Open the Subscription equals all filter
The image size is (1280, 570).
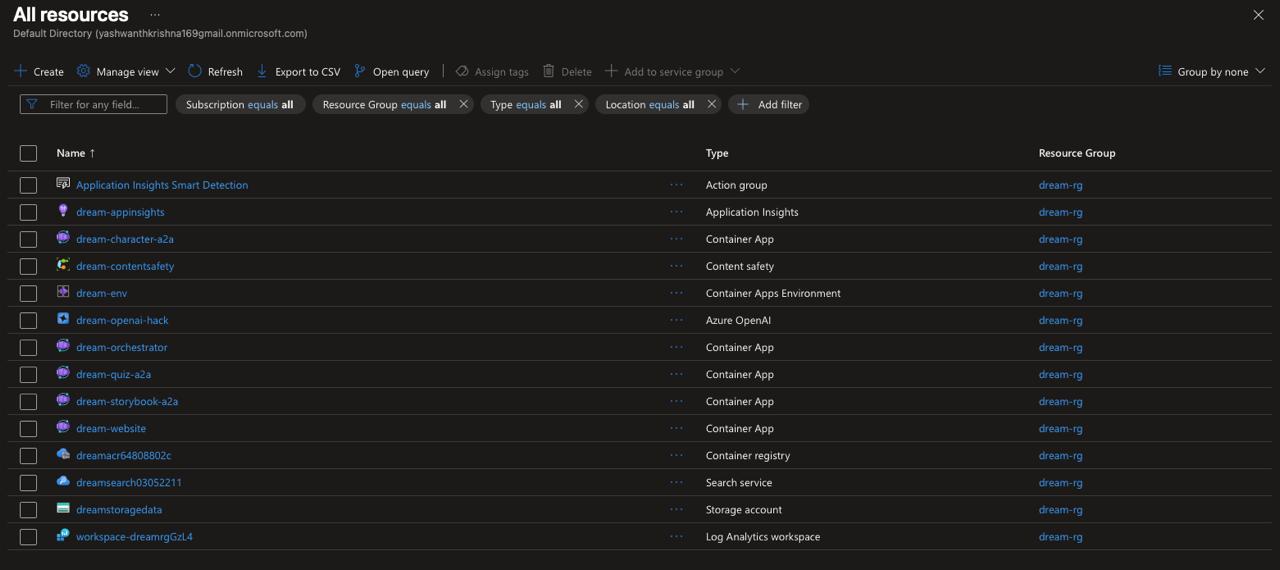(240, 104)
